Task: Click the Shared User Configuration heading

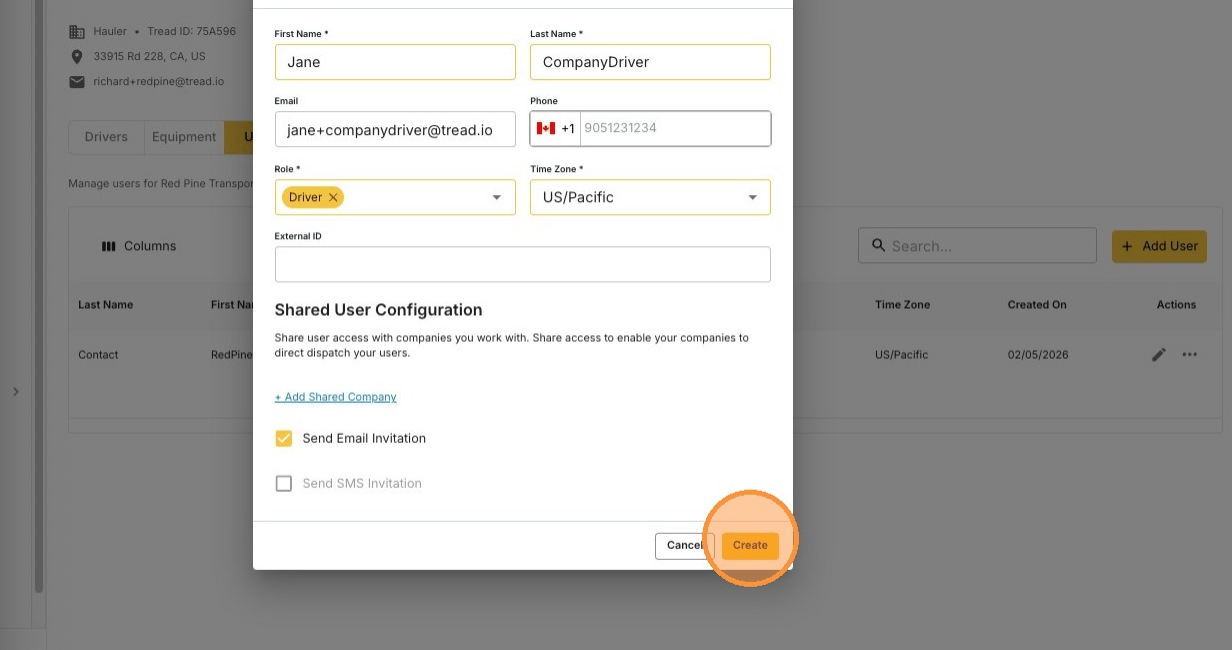Action: [378, 310]
